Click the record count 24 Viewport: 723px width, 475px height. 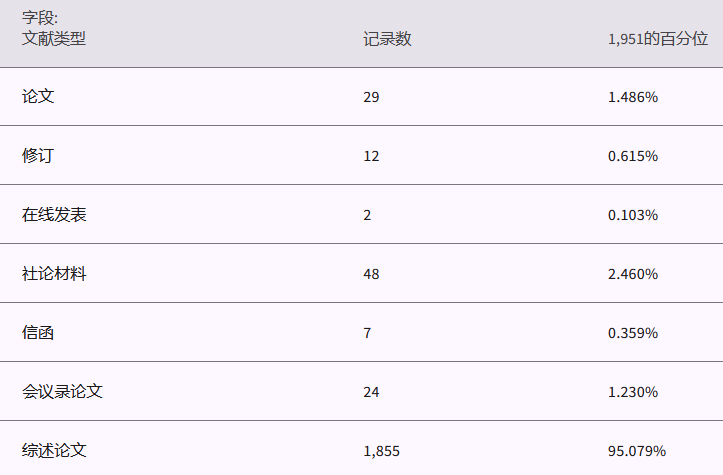pyautogui.click(x=371, y=392)
